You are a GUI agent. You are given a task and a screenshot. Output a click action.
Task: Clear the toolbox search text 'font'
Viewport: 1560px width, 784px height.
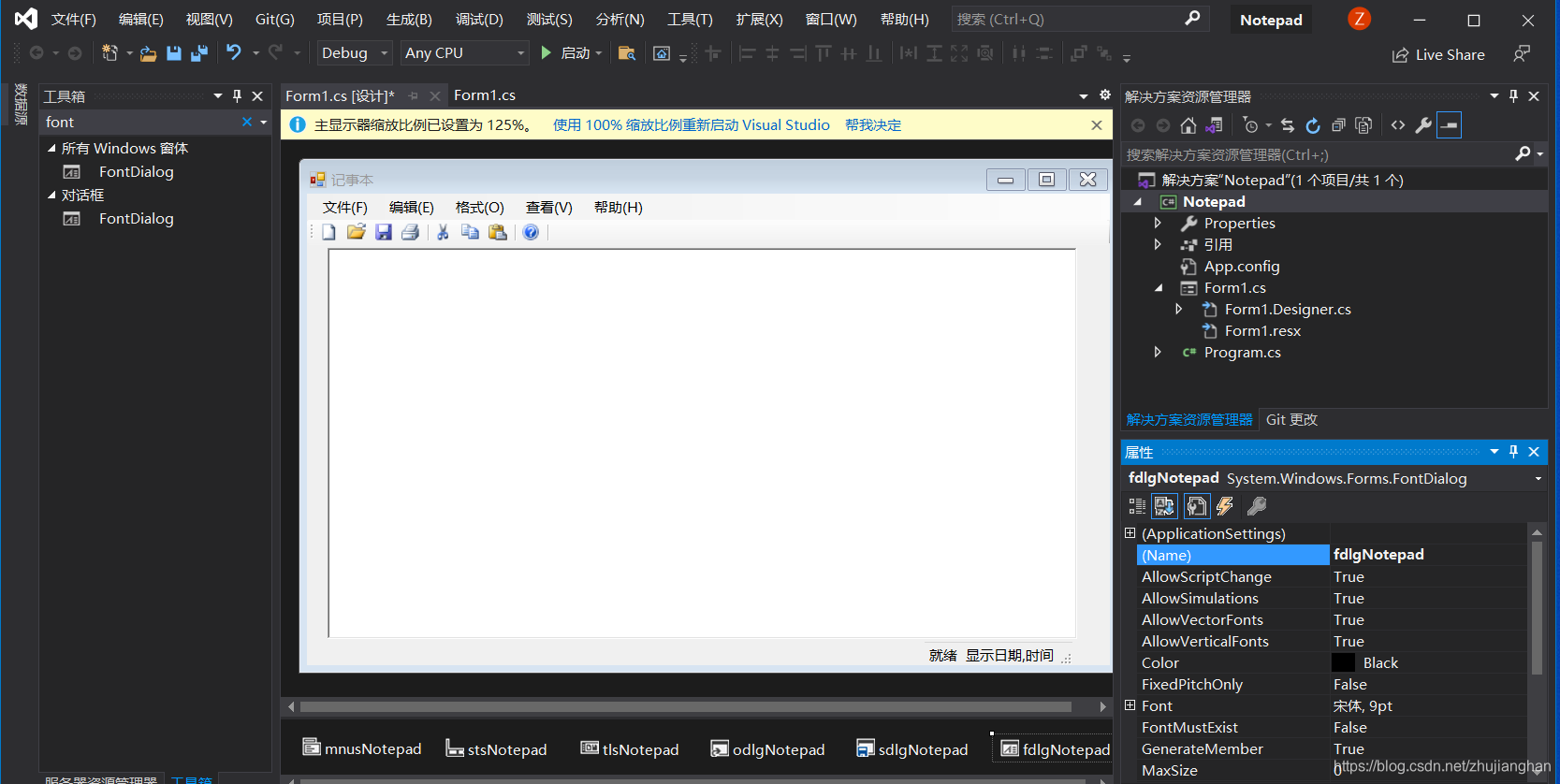pyautogui.click(x=247, y=122)
